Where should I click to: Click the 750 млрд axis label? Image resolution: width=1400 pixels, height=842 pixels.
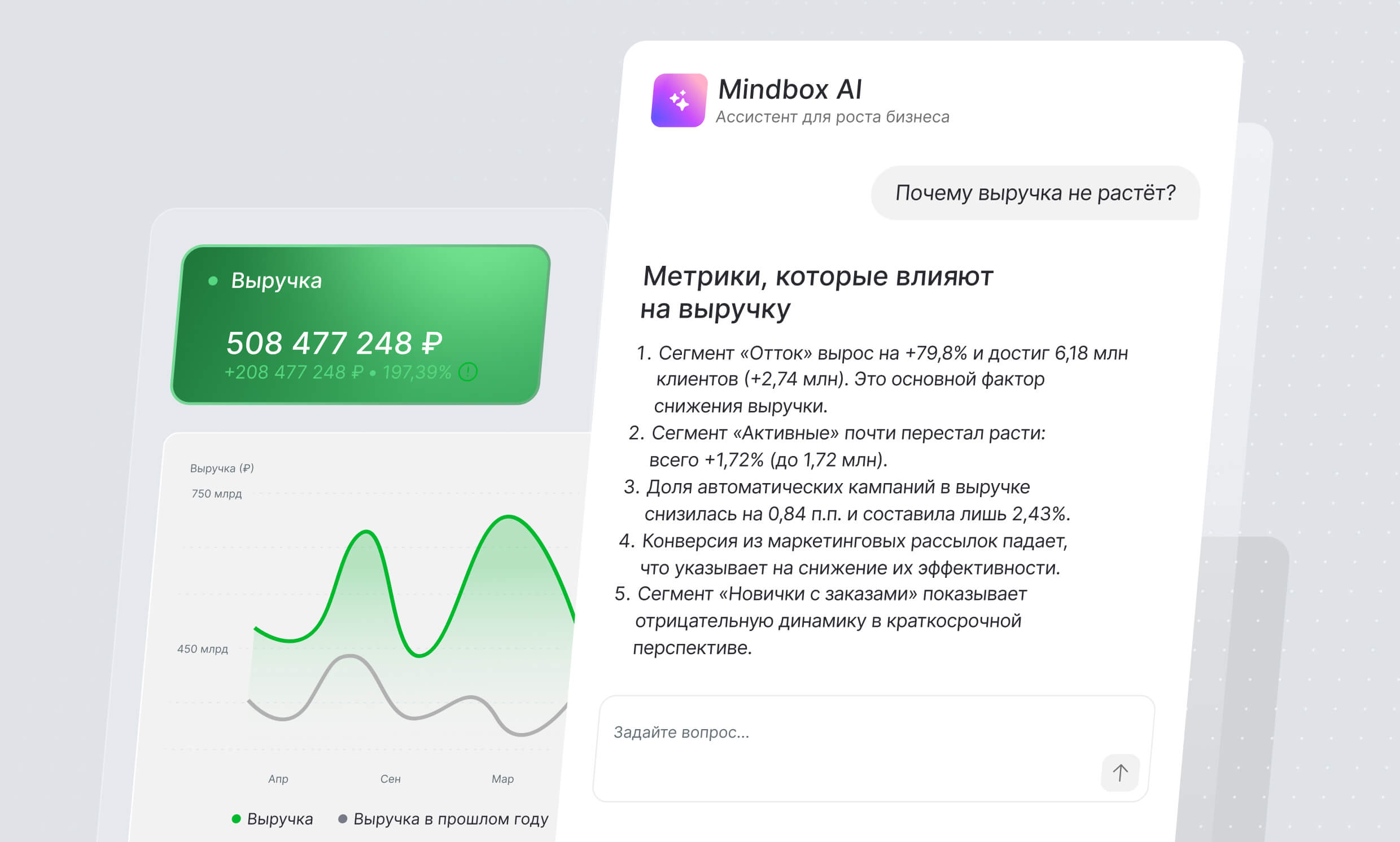pos(216,494)
